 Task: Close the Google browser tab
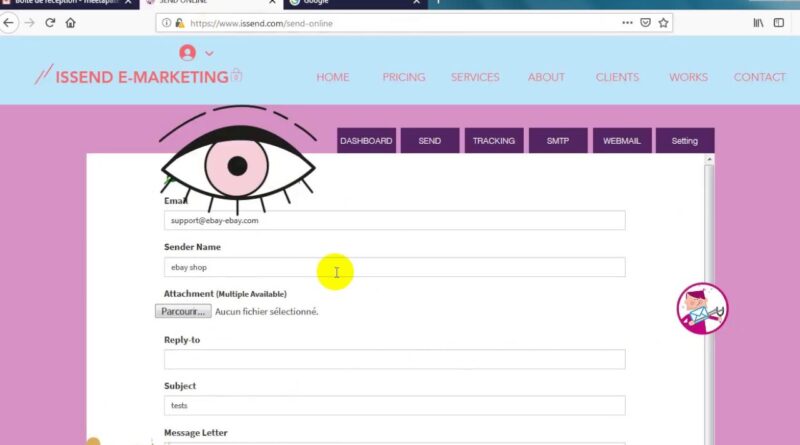pos(416,3)
